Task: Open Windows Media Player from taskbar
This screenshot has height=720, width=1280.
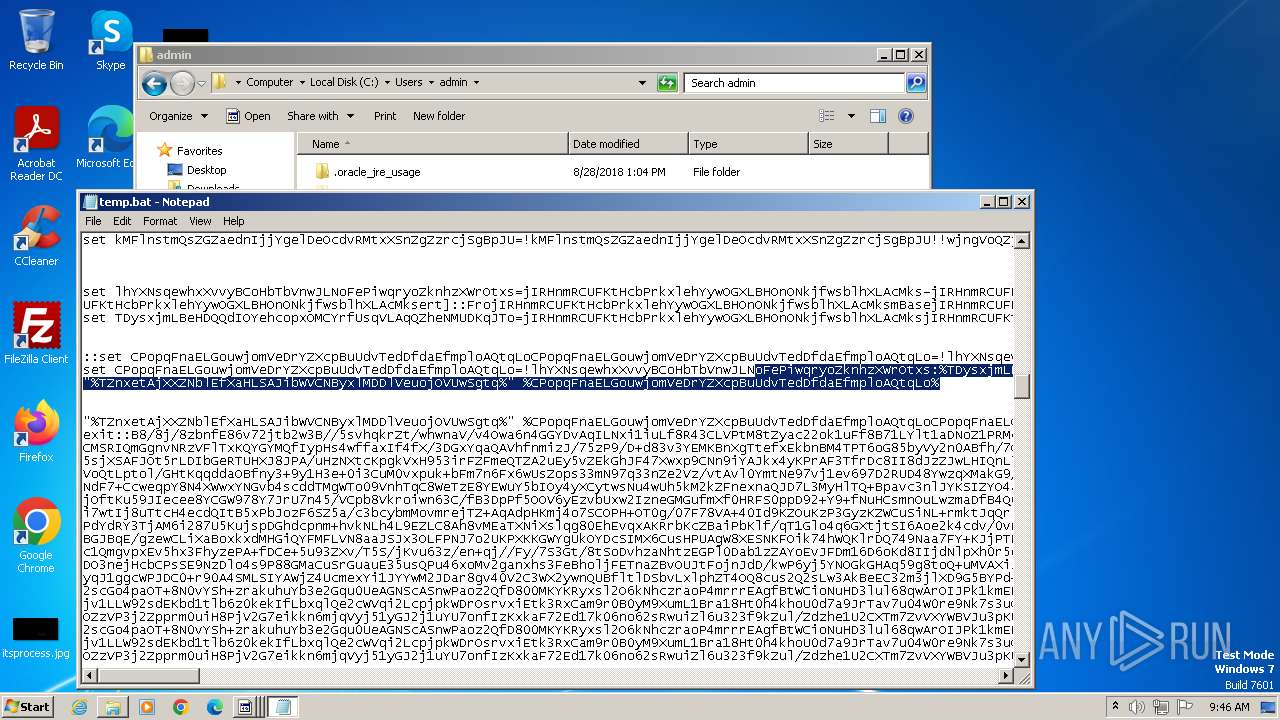Action: click(146, 707)
